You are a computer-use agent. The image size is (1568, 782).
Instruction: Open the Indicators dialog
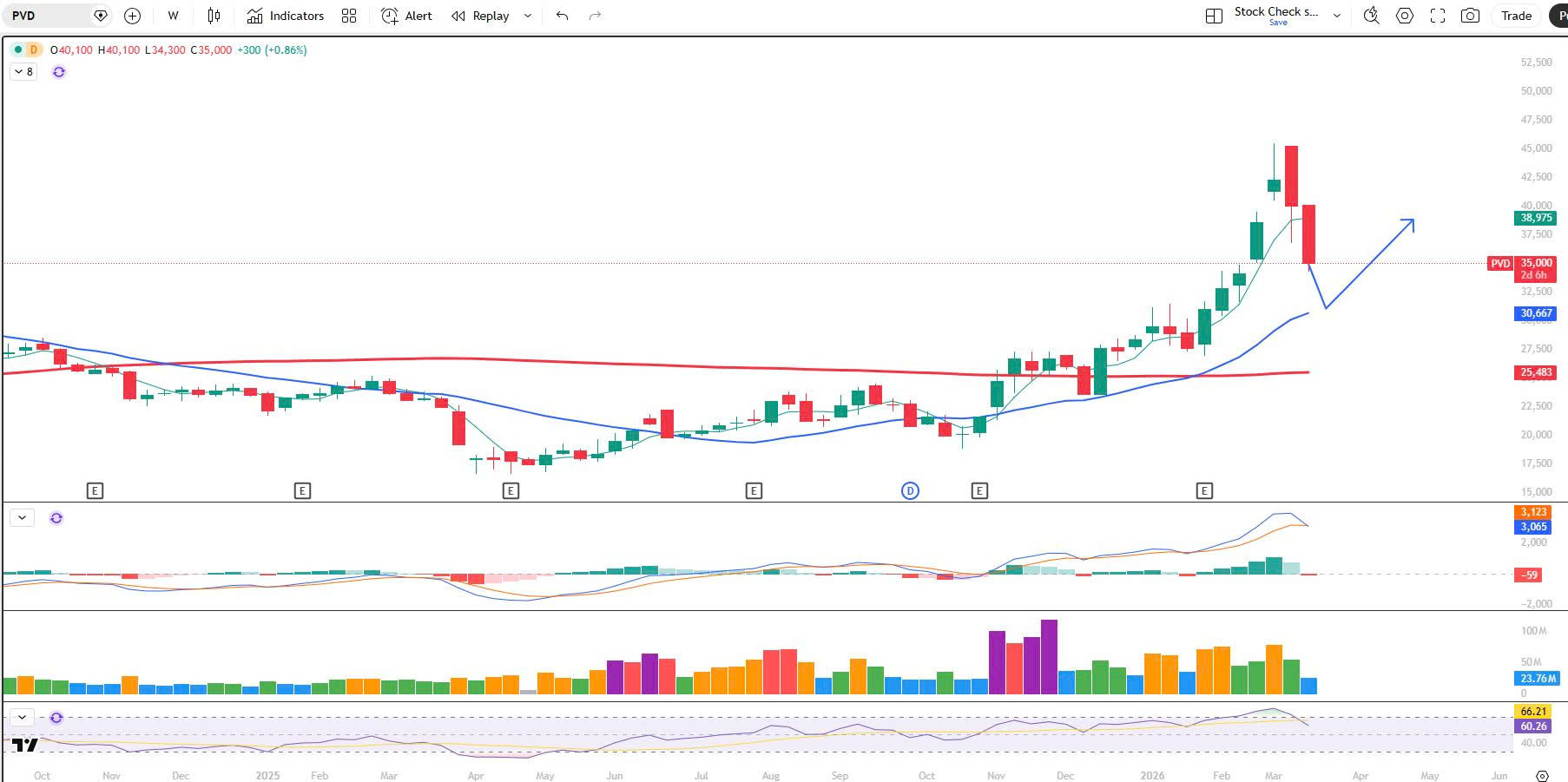pos(286,16)
